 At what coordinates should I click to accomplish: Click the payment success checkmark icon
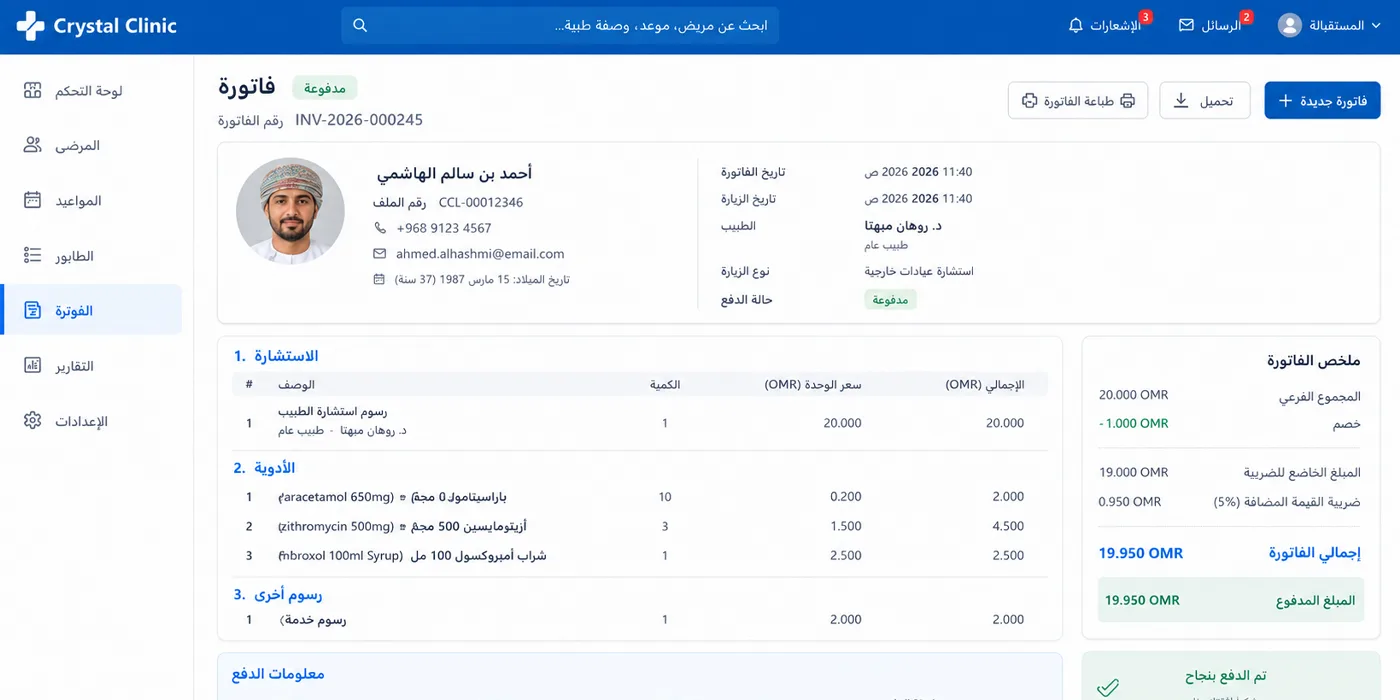tap(1108, 687)
